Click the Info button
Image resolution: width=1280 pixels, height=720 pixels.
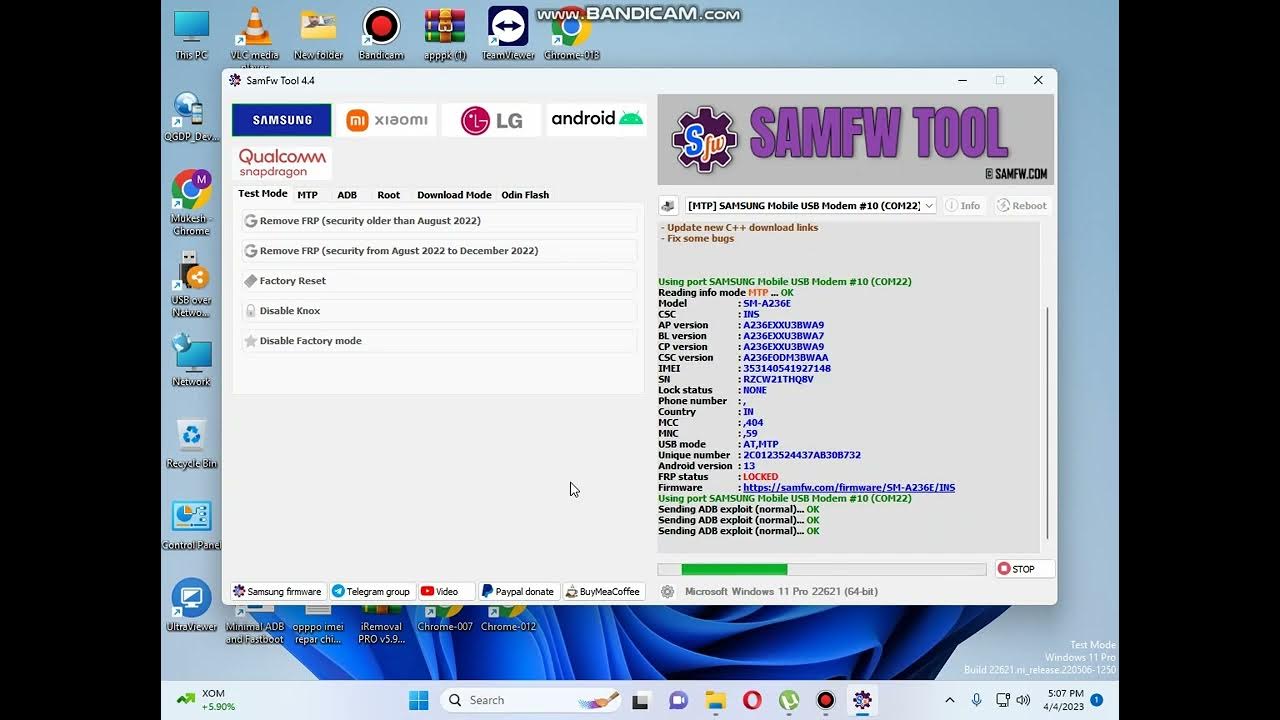[x=963, y=205]
